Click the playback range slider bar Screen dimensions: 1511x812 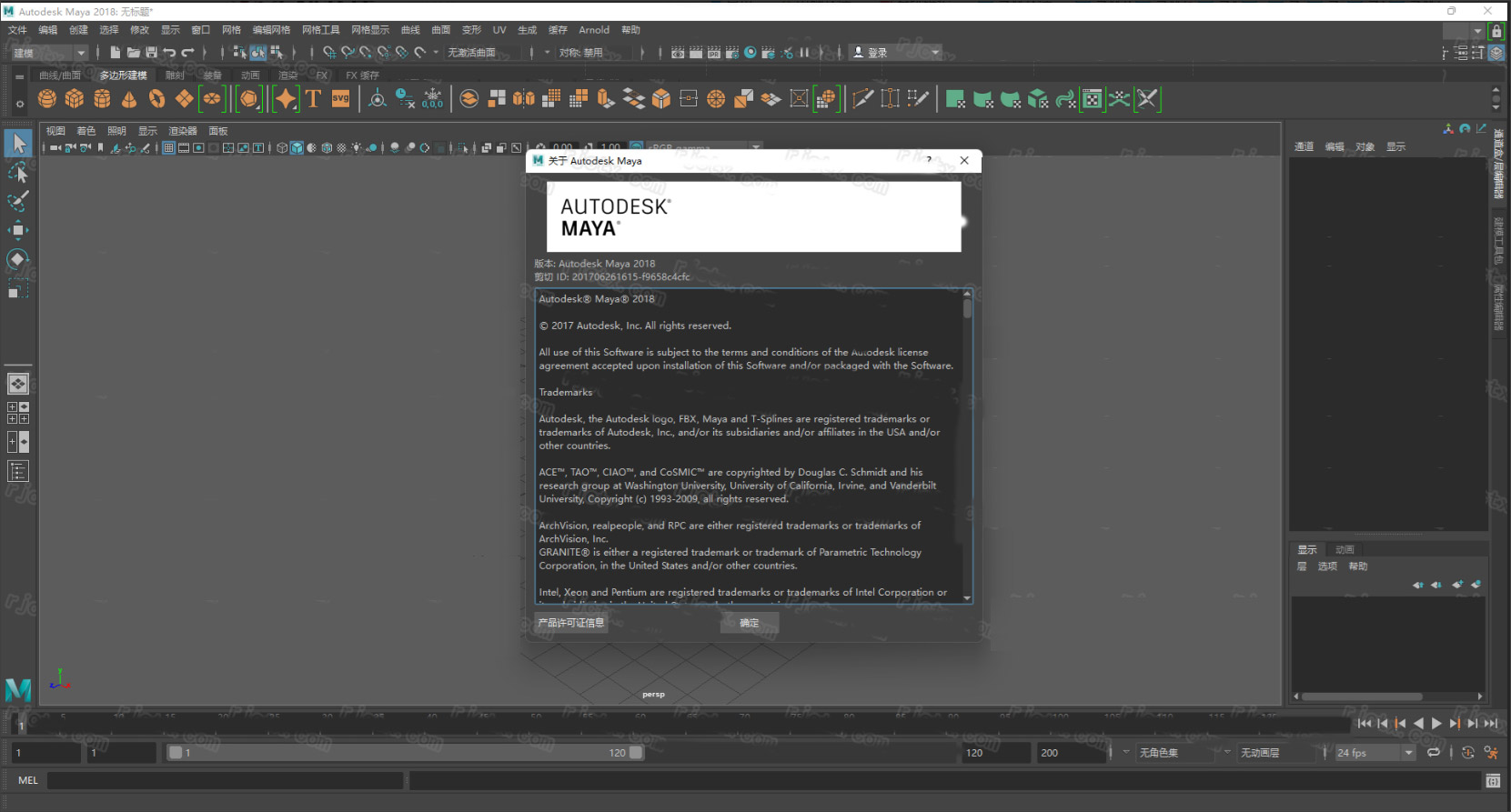[x=406, y=753]
